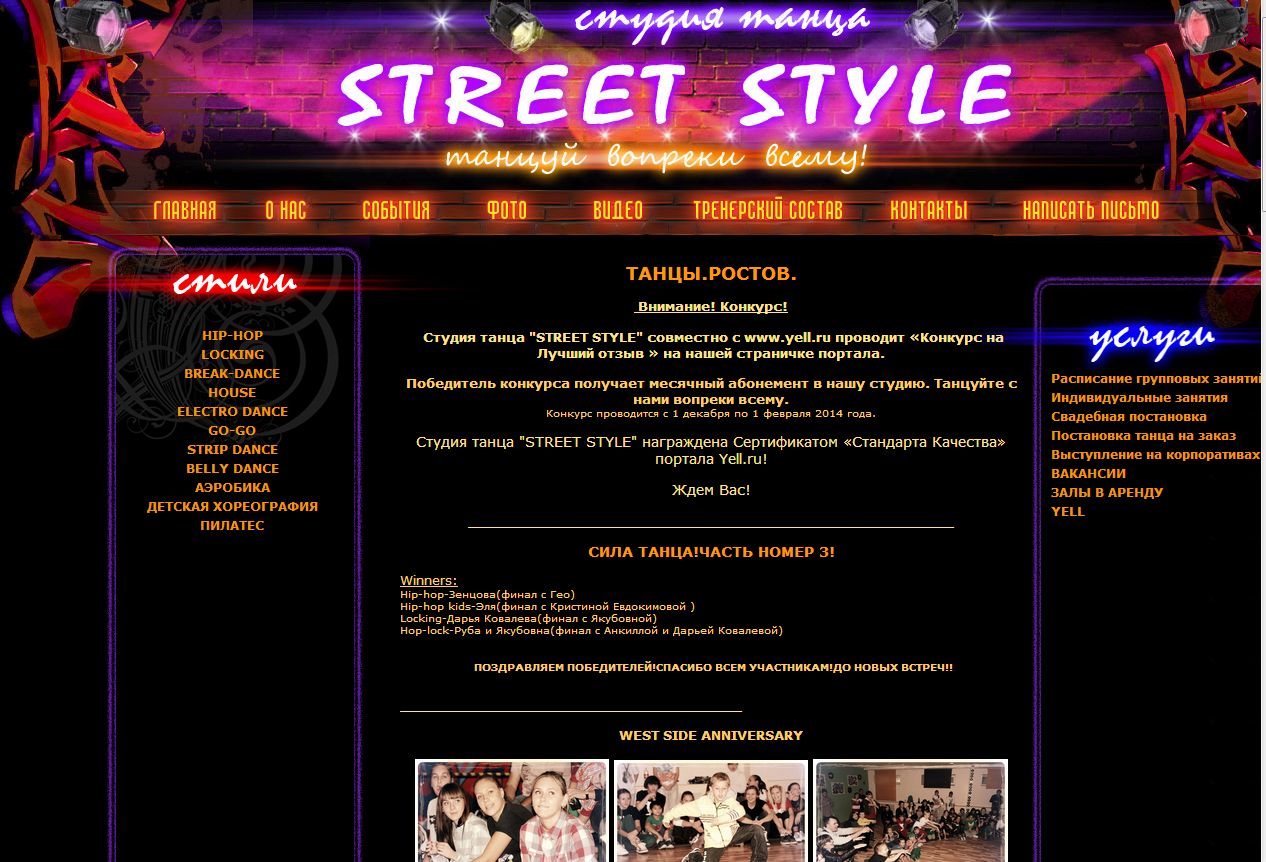Open the BREAK-DANCE style link
Image resolution: width=1266 pixels, height=862 pixels.
pos(232,374)
